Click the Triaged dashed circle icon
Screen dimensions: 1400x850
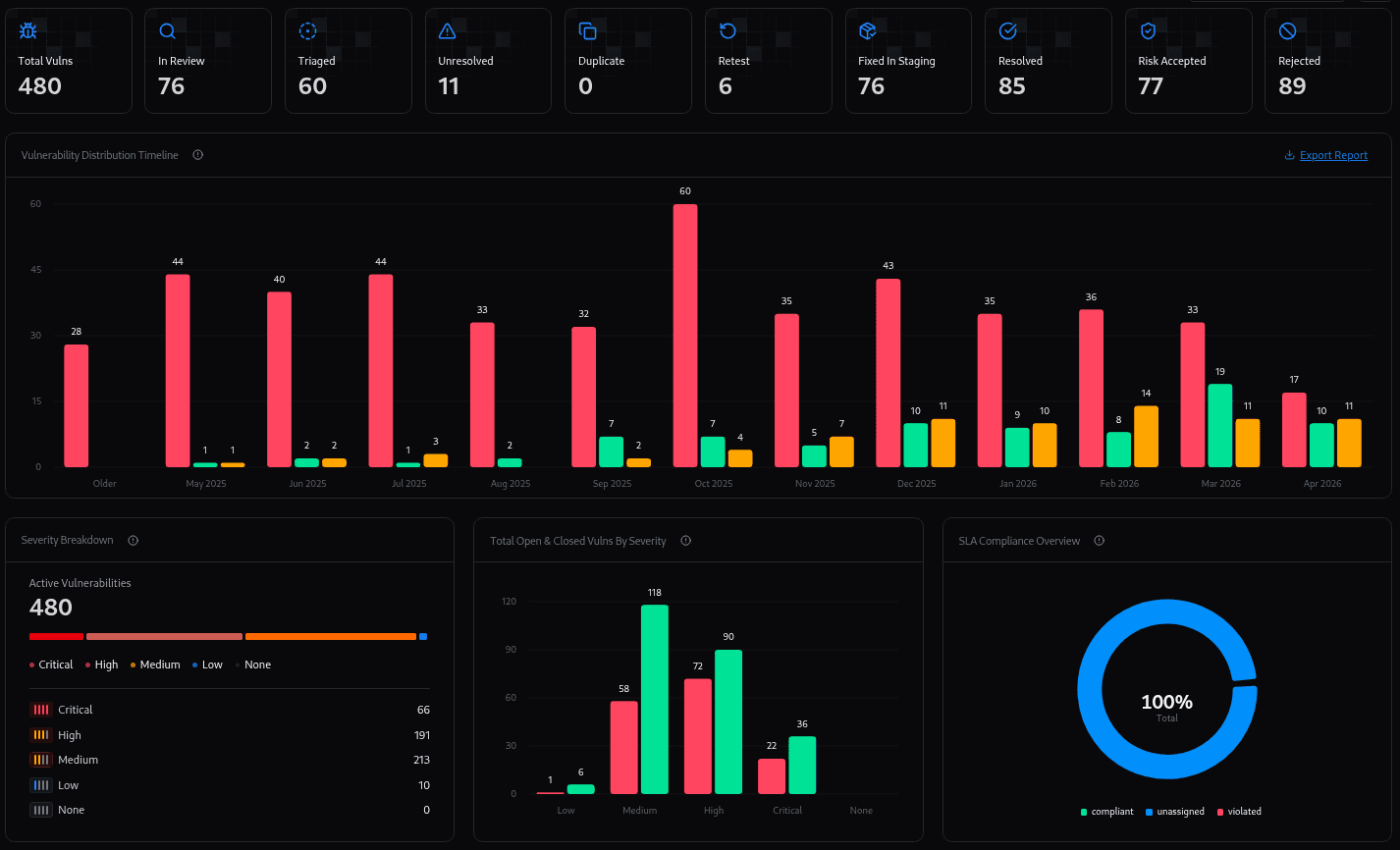[308, 31]
